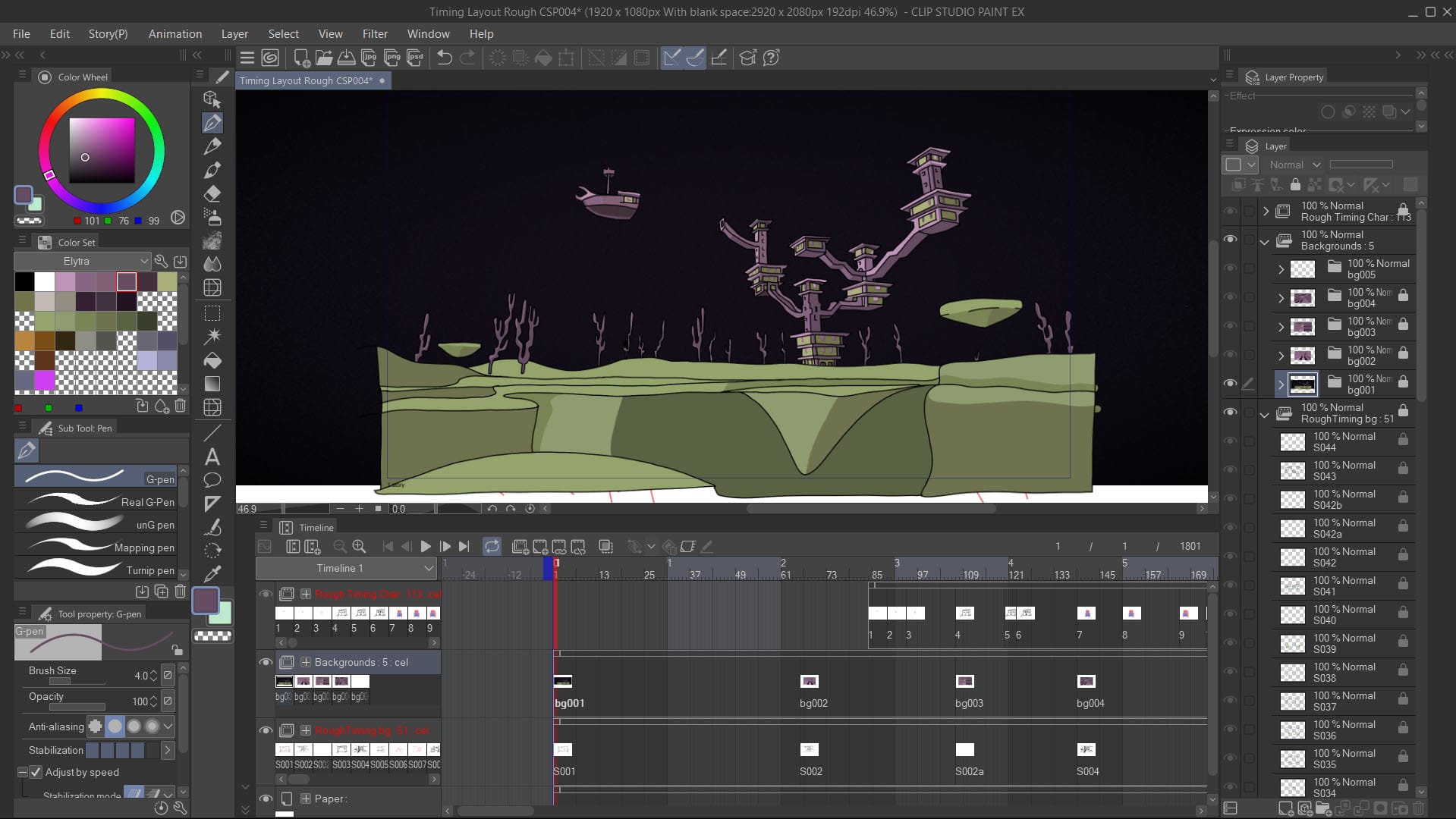Select the Eyedropper tool
Screen dimensions: 1456x819
pos(212,573)
